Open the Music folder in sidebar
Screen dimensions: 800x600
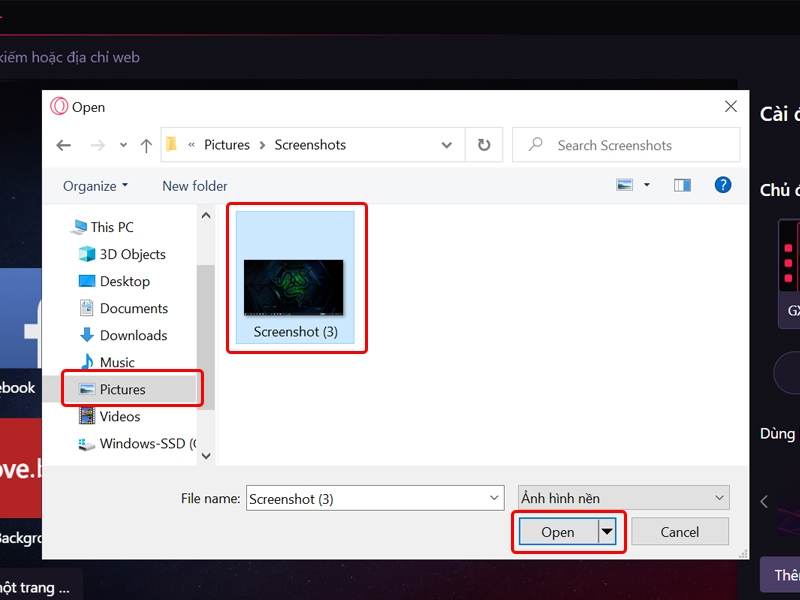click(107, 362)
